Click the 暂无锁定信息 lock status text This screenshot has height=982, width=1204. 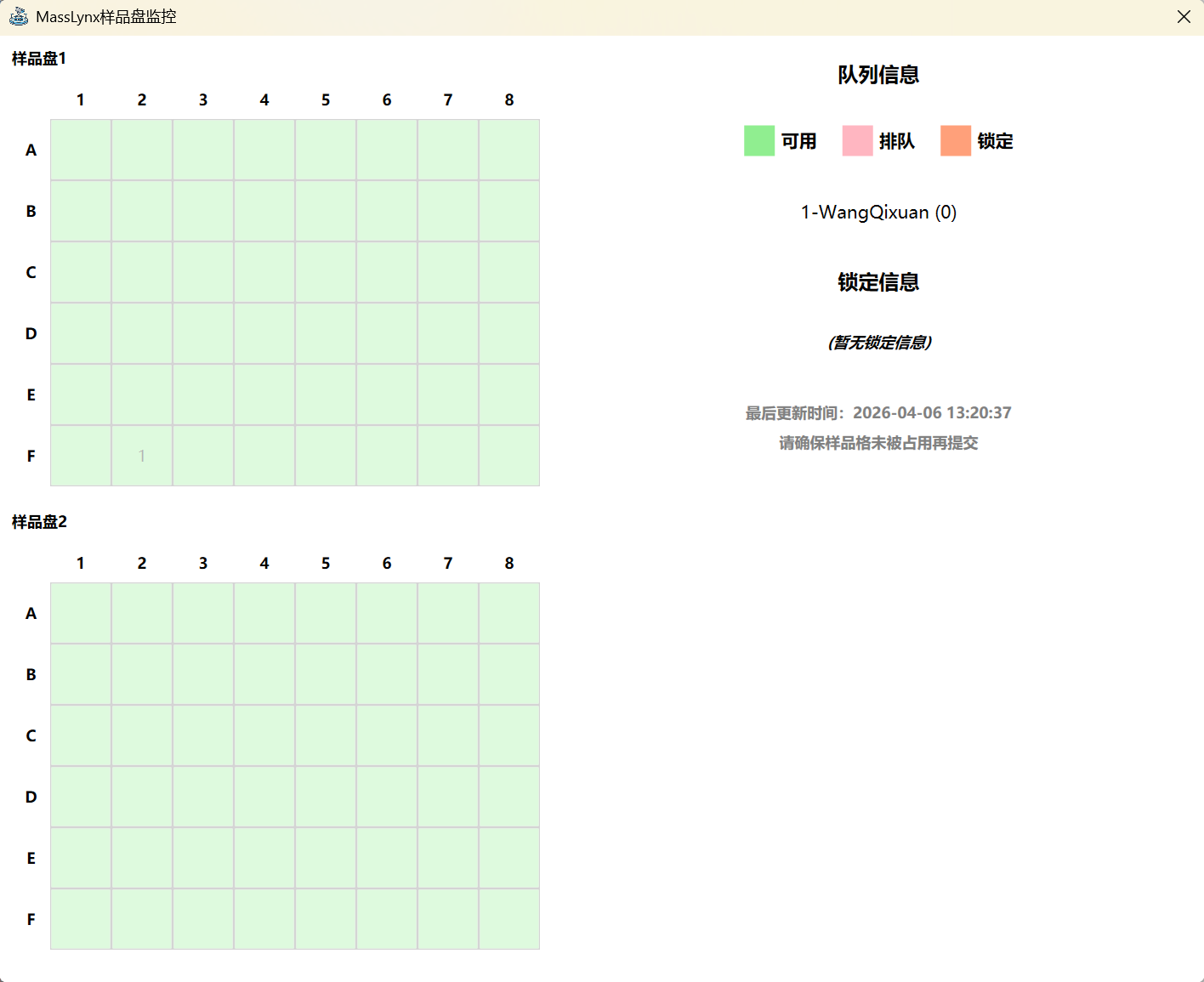tap(879, 343)
